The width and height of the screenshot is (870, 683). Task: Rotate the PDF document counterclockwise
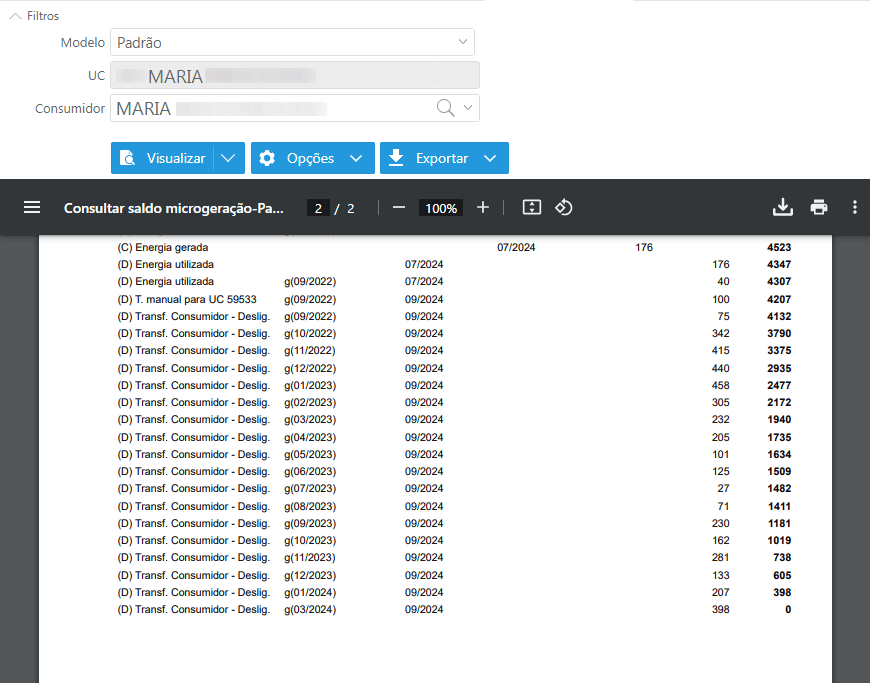(x=564, y=207)
